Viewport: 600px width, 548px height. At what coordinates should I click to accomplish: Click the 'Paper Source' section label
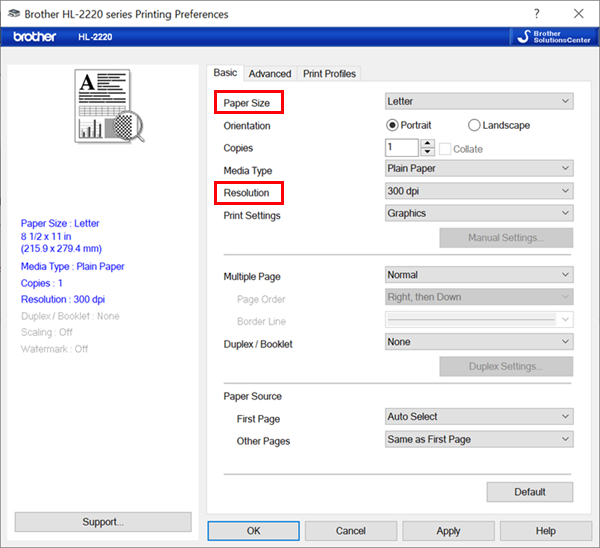pos(253,396)
